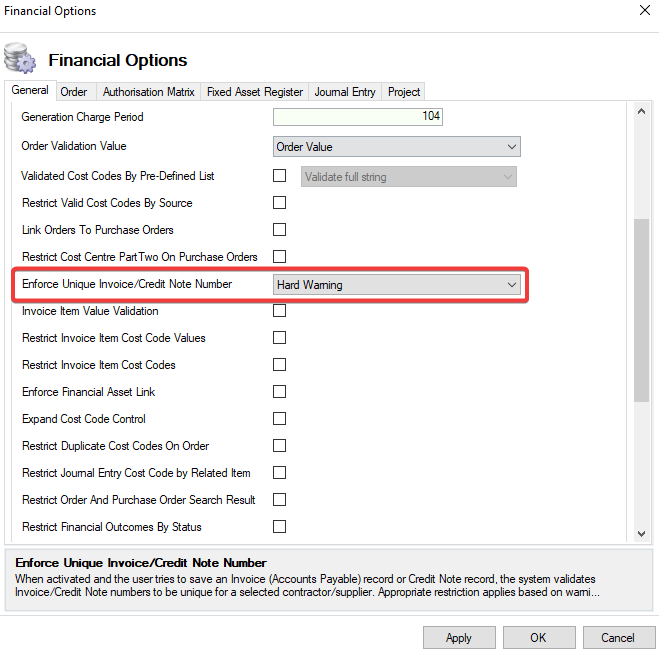Viewport: 659px width, 656px height.
Task: Click the Financial Options coins gear icon
Action: [x=21, y=59]
